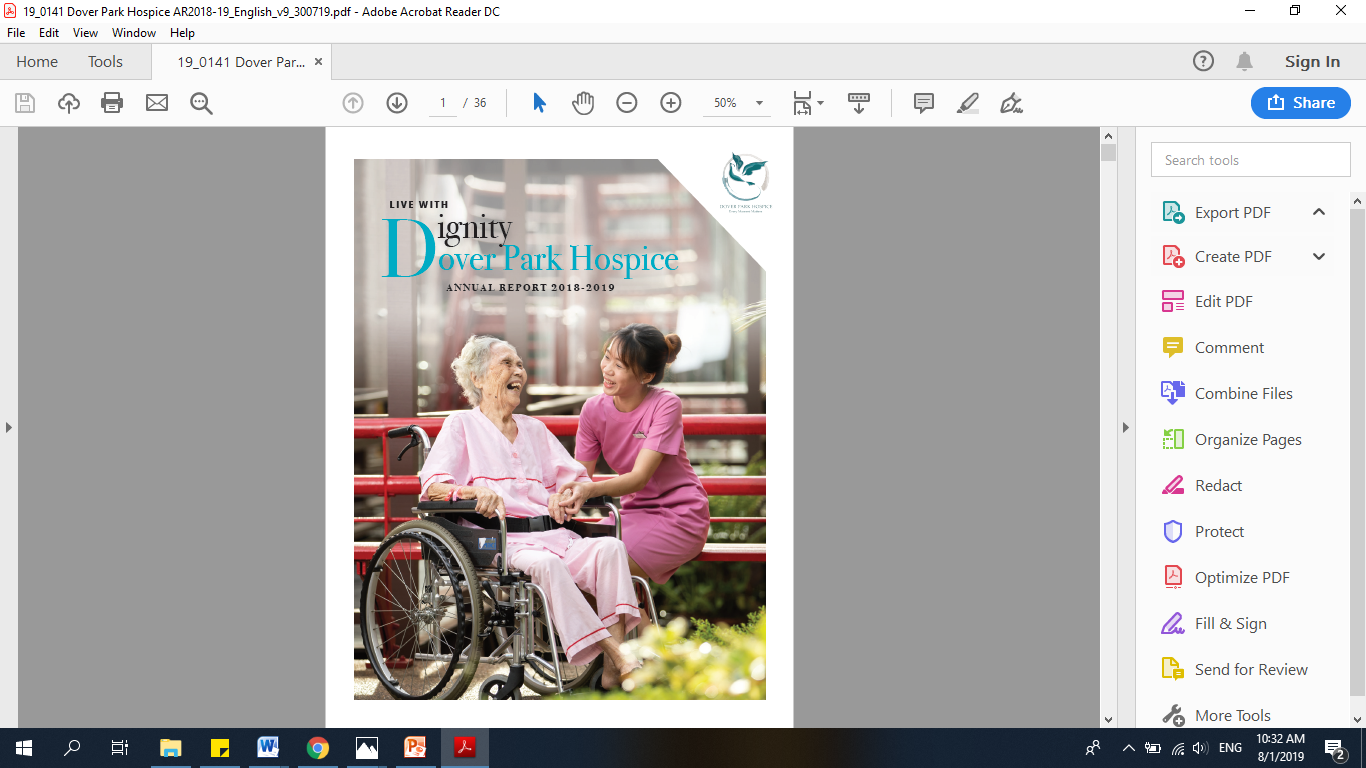Add a sticky note comment icon
The width and height of the screenshot is (1366, 768).
coord(924,103)
